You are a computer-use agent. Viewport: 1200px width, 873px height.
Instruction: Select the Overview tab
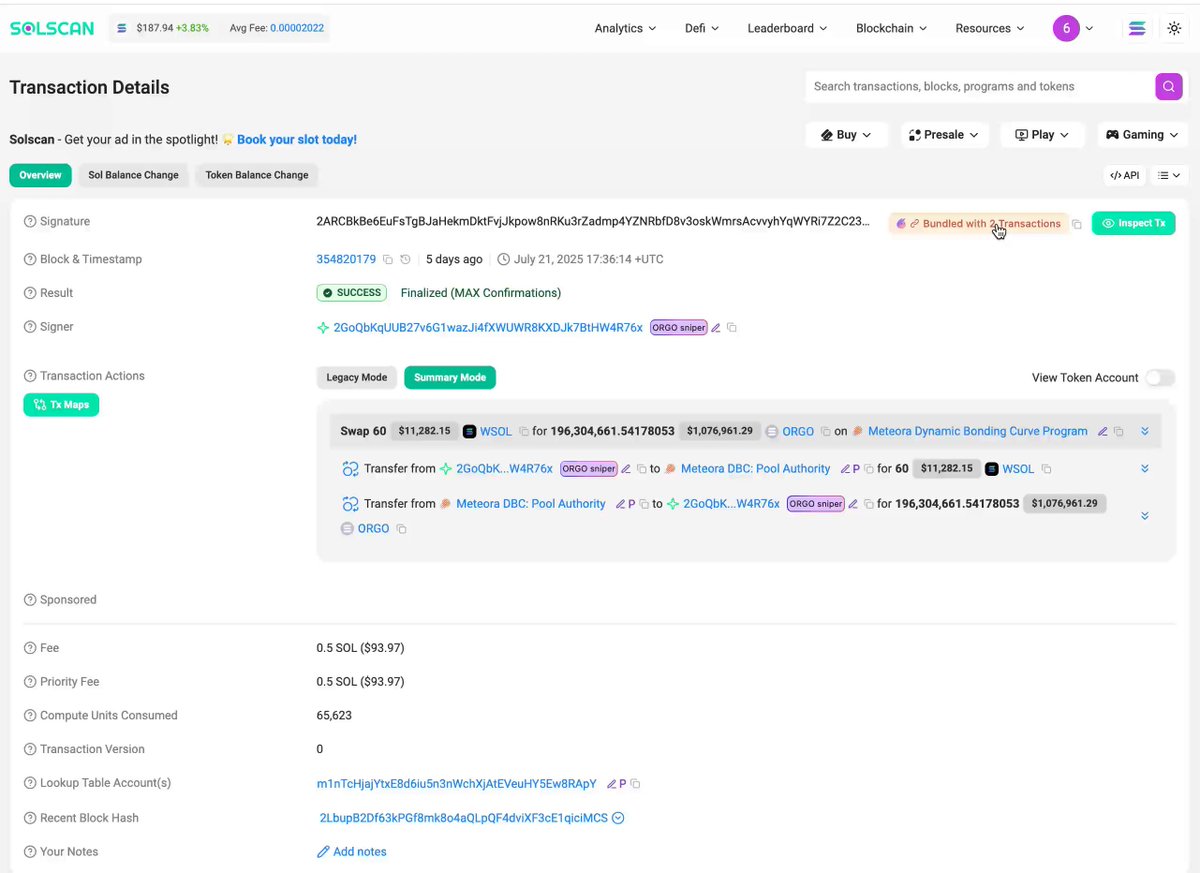coord(40,175)
